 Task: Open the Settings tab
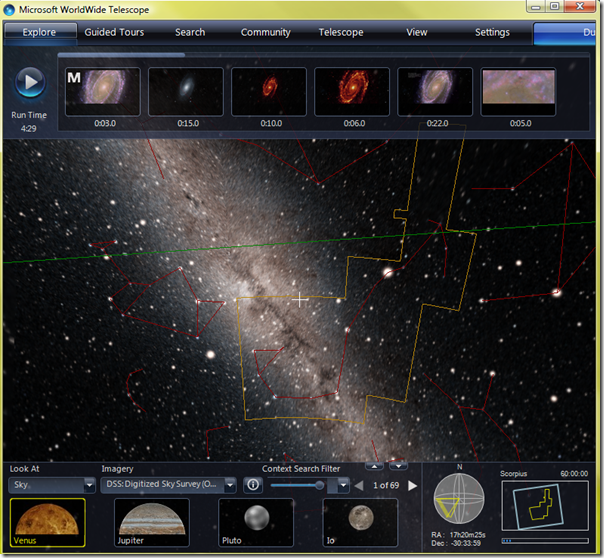(492, 32)
